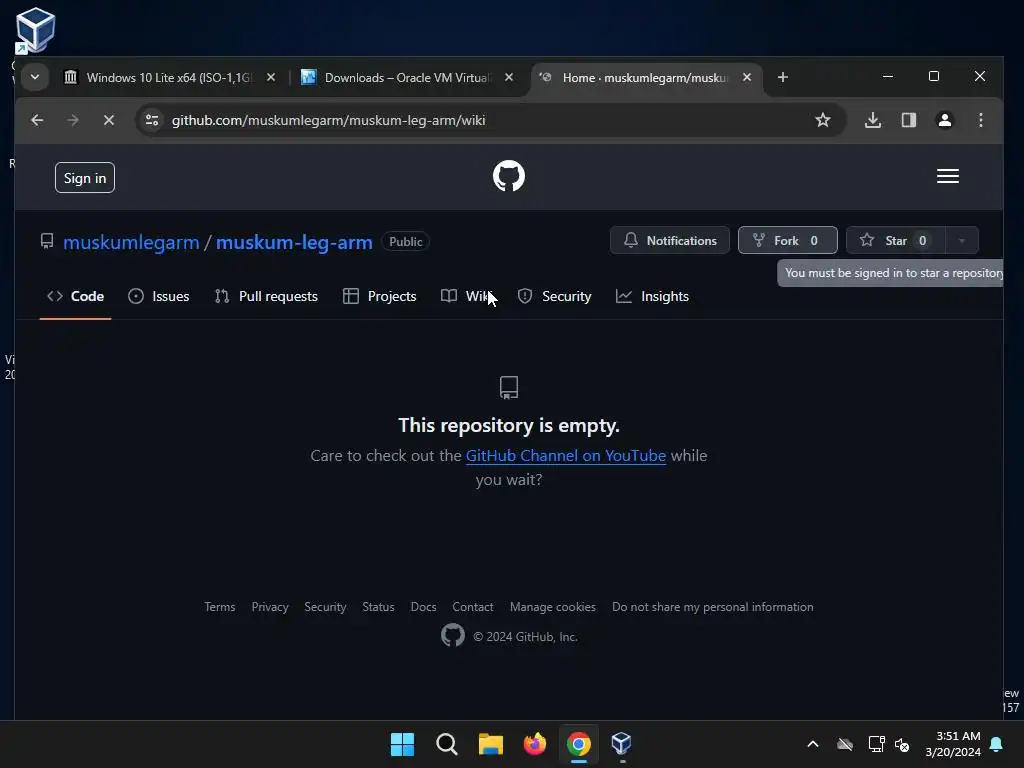Open Chrome three-dot menu
This screenshot has width=1024, height=768.
980,120
